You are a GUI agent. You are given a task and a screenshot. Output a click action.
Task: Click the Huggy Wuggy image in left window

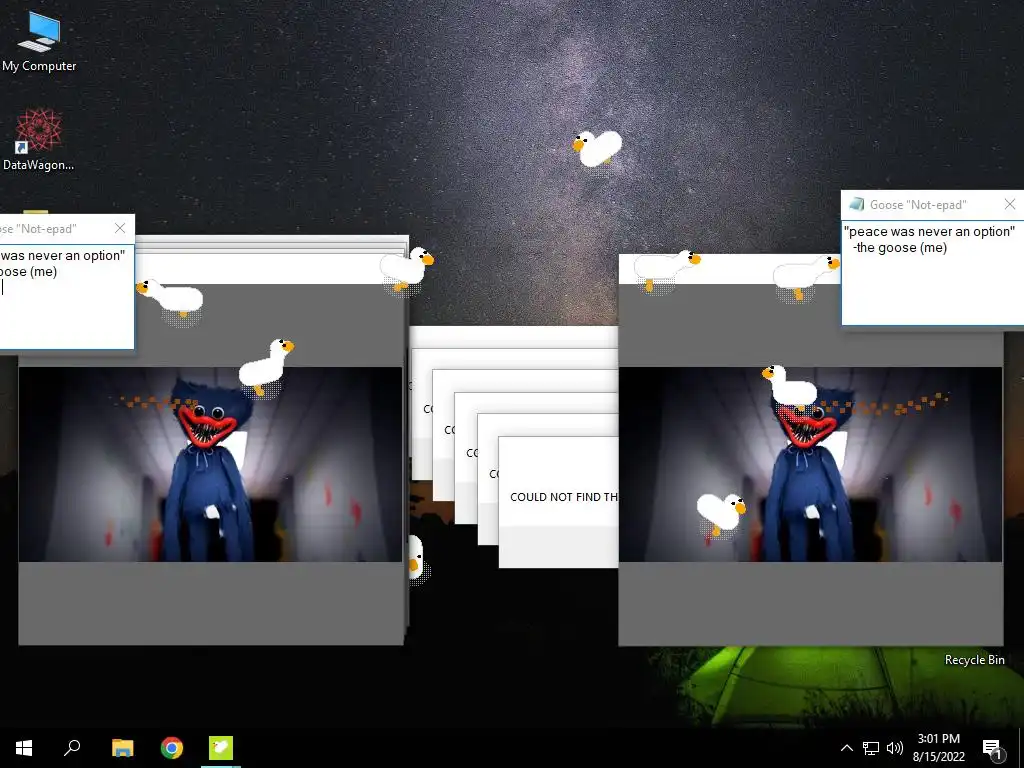point(210,464)
